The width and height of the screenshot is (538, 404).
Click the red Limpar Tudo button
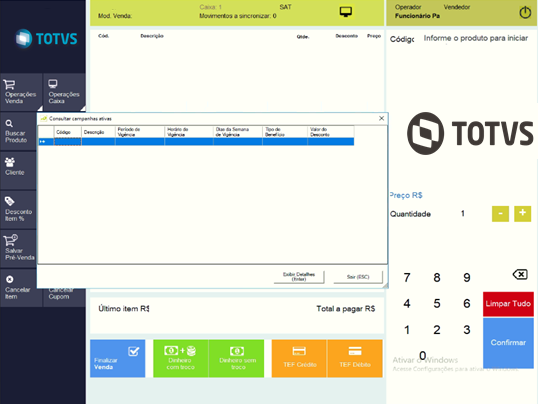tap(508, 304)
